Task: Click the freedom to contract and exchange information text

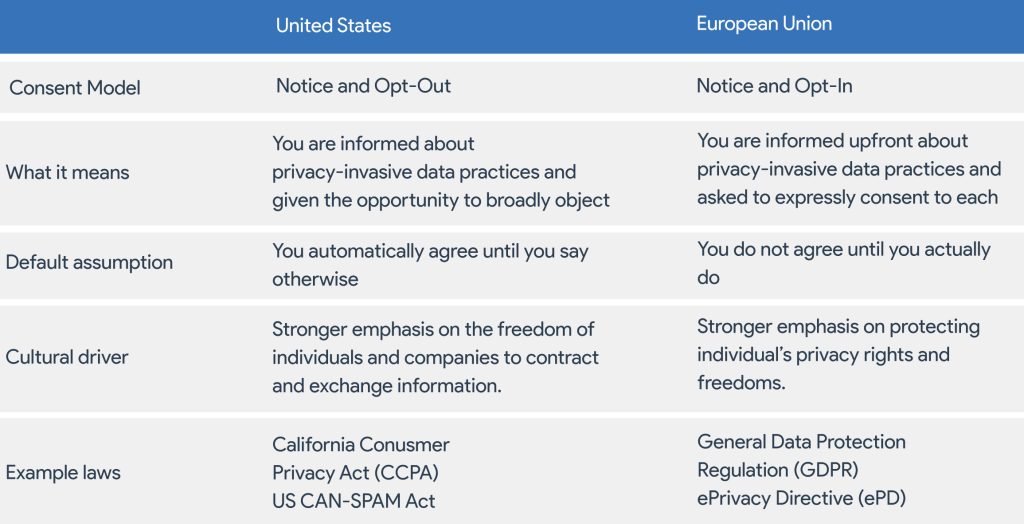Action: (435, 357)
